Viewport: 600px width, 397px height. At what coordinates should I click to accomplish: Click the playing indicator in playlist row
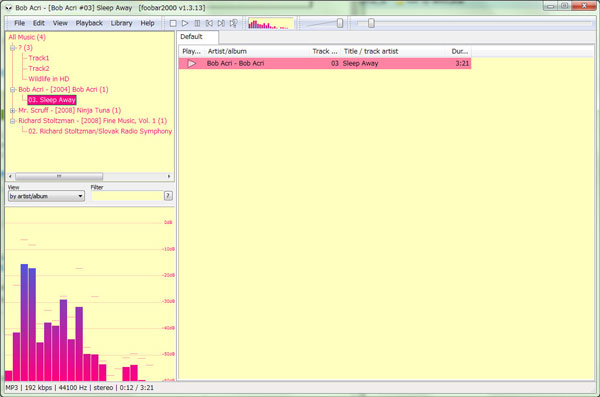[191, 64]
